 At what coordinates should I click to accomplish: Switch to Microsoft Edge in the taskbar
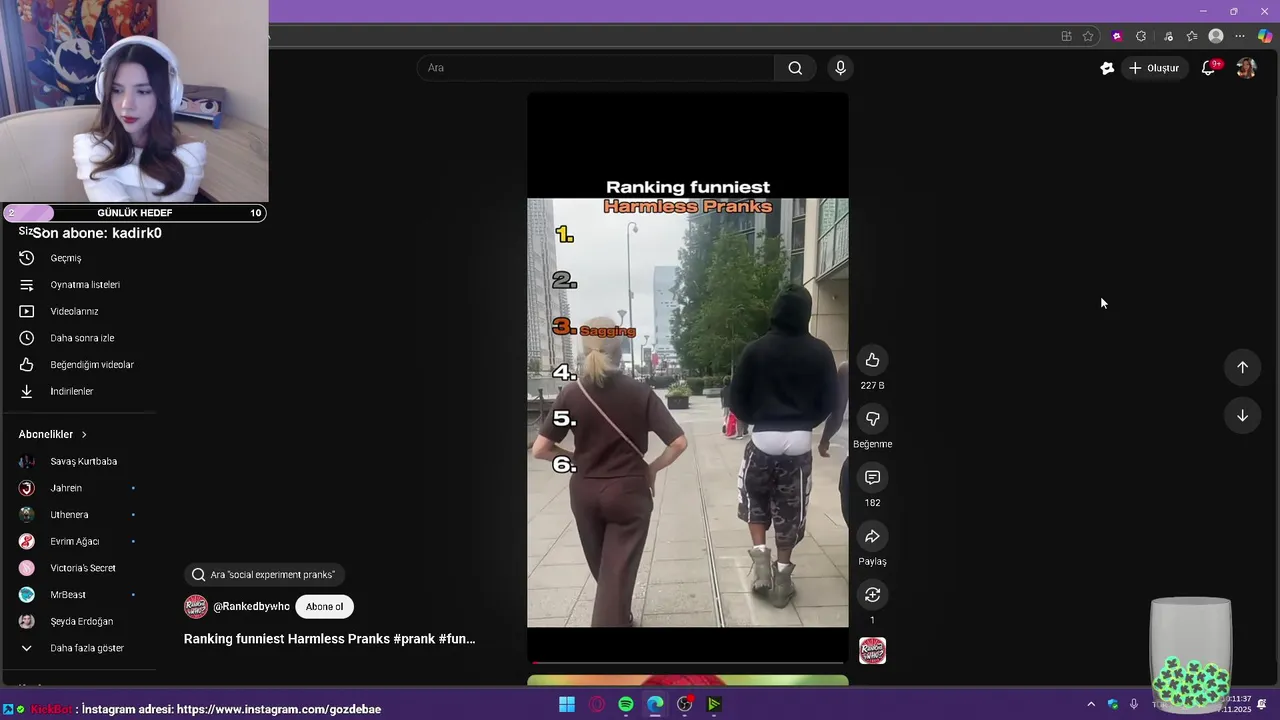tap(655, 704)
